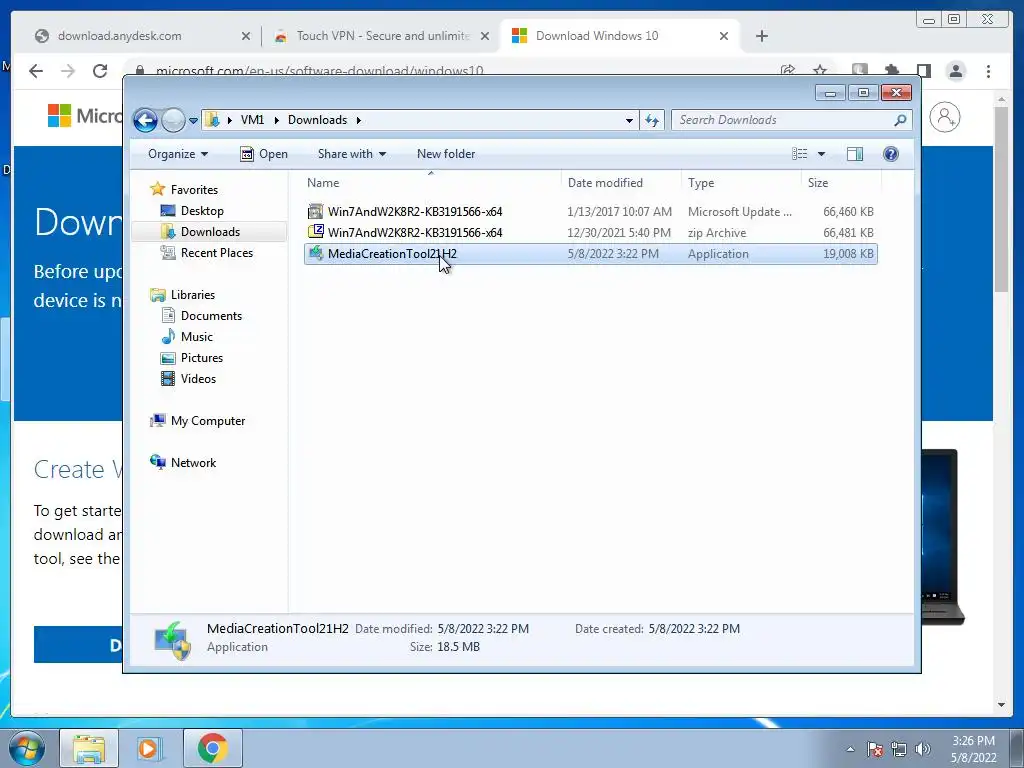Click the Chrome reload button
1024x768 pixels.
(99, 71)
